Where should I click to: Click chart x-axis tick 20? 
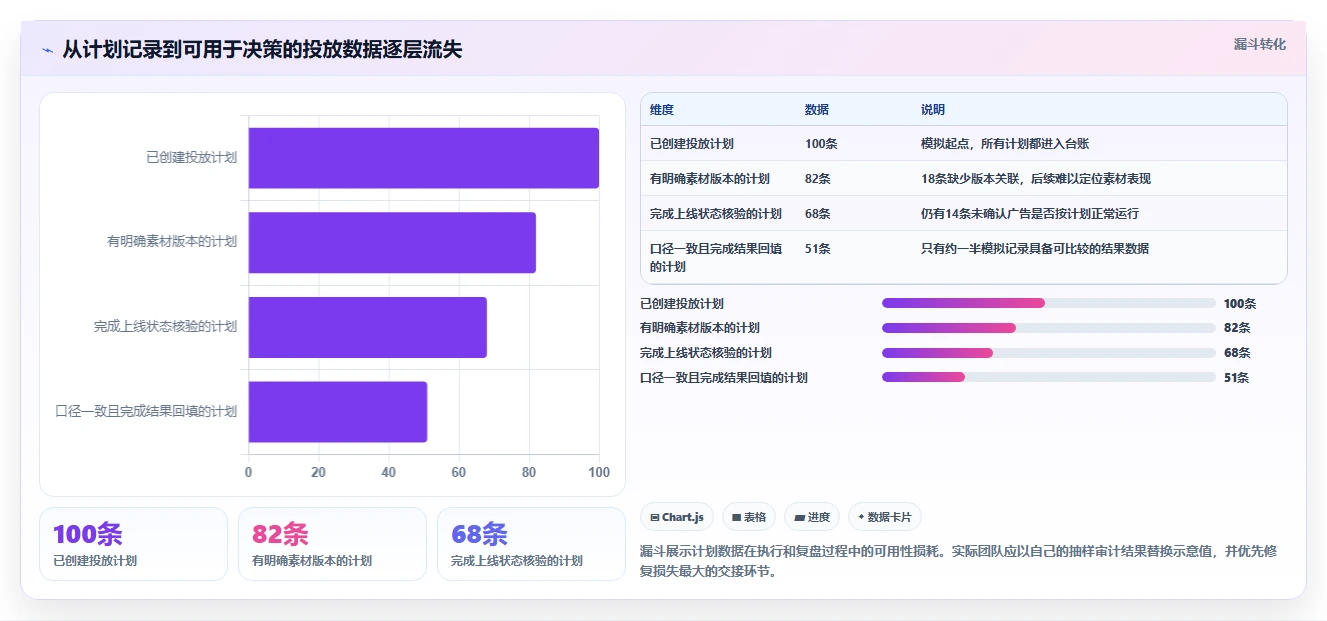318,473
